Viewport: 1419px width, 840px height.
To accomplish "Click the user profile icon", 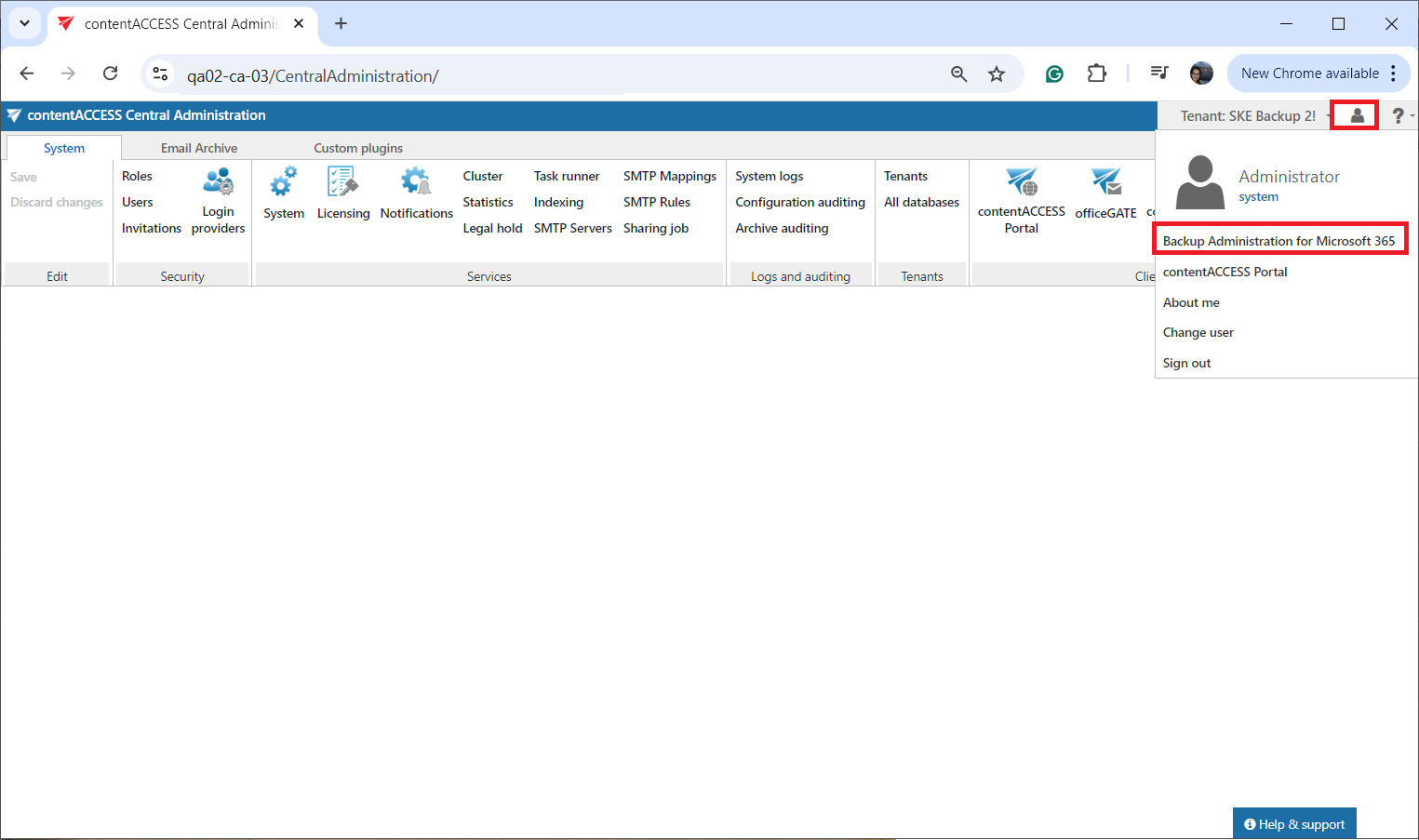I will pos(1357,115).
